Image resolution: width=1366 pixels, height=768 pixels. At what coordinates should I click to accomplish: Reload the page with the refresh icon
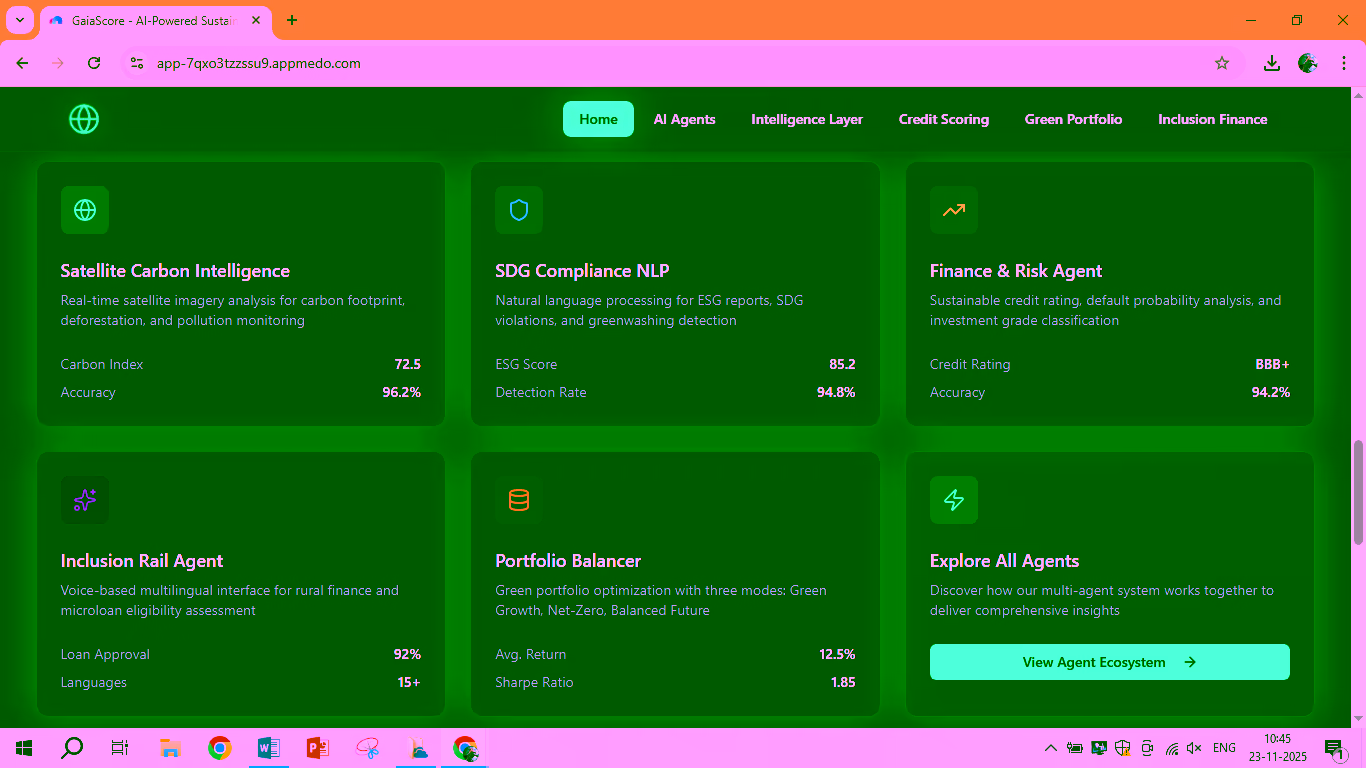[x=94, y=63]
